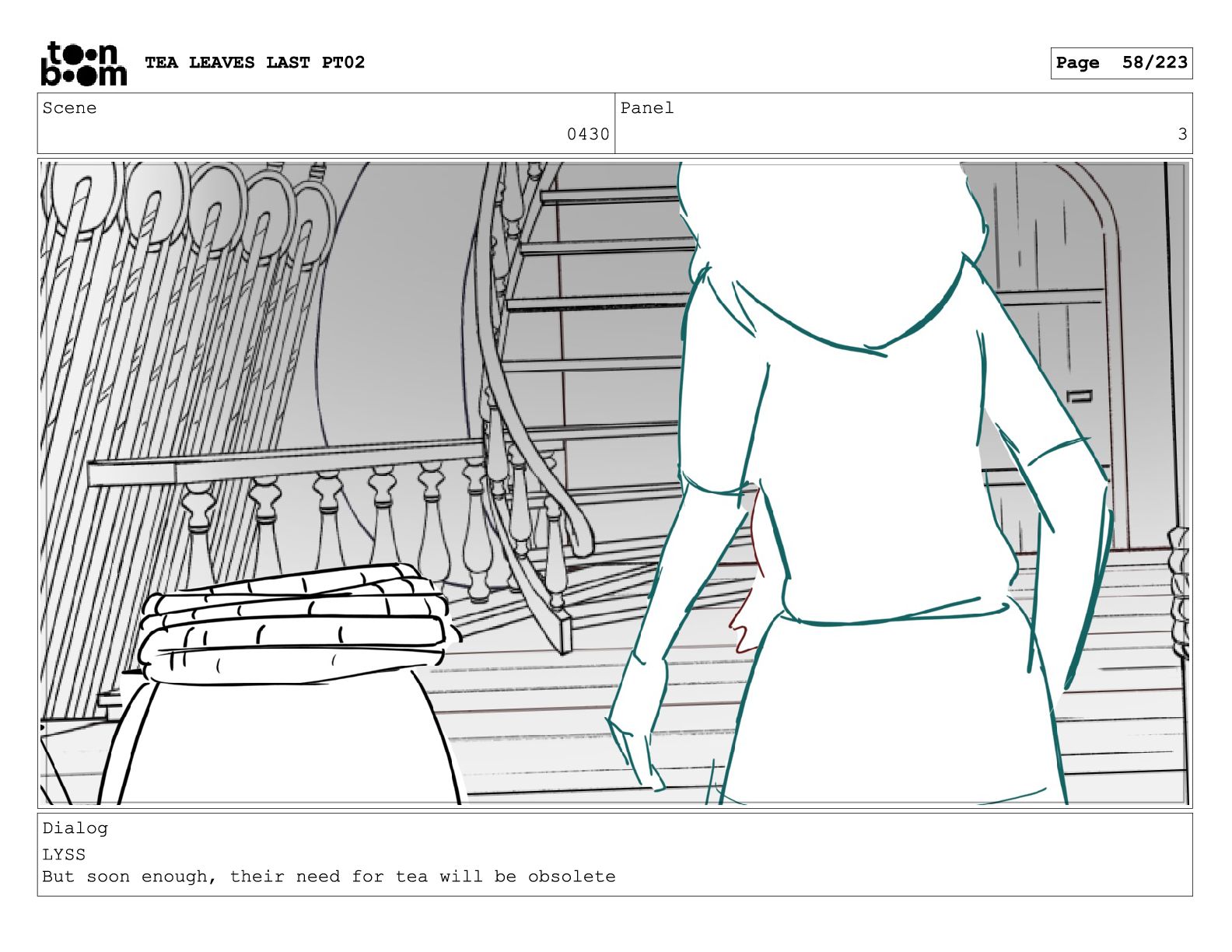Click the title 'TEA LEAVES LAST PT02'

[254, 62]
